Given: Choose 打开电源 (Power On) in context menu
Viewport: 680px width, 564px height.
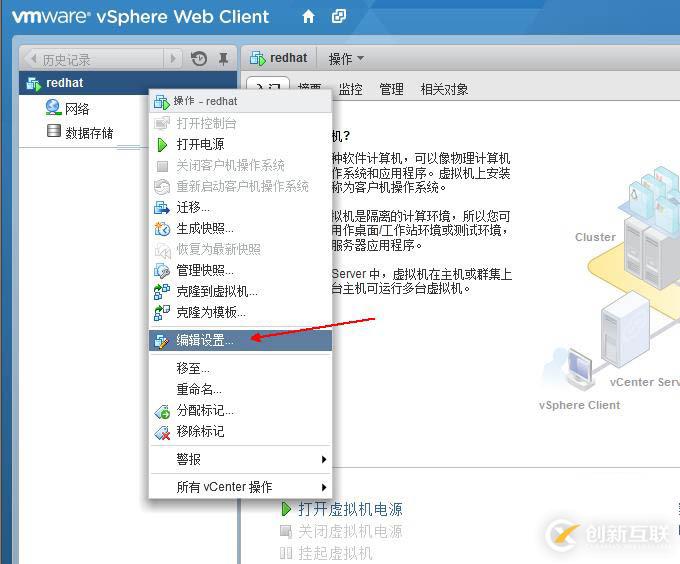Looking at the screenshot, I should pos(241,144).
